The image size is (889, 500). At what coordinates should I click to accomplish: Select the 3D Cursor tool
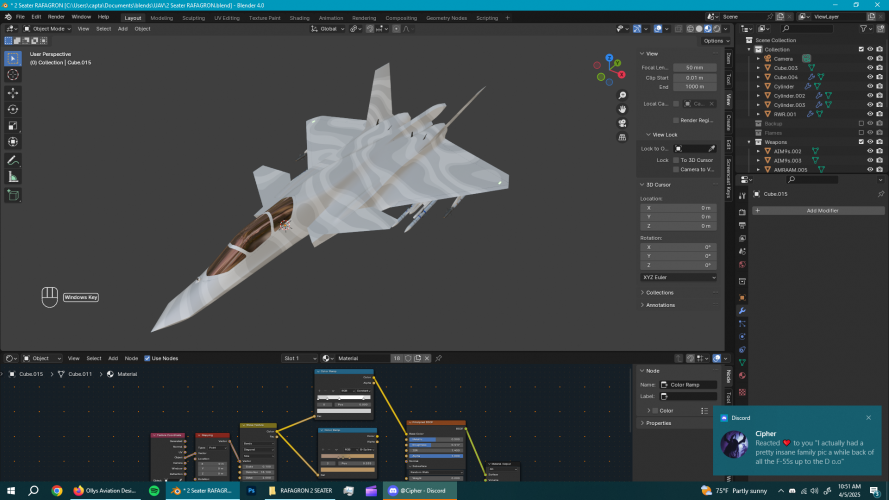(x=12, y=75)
